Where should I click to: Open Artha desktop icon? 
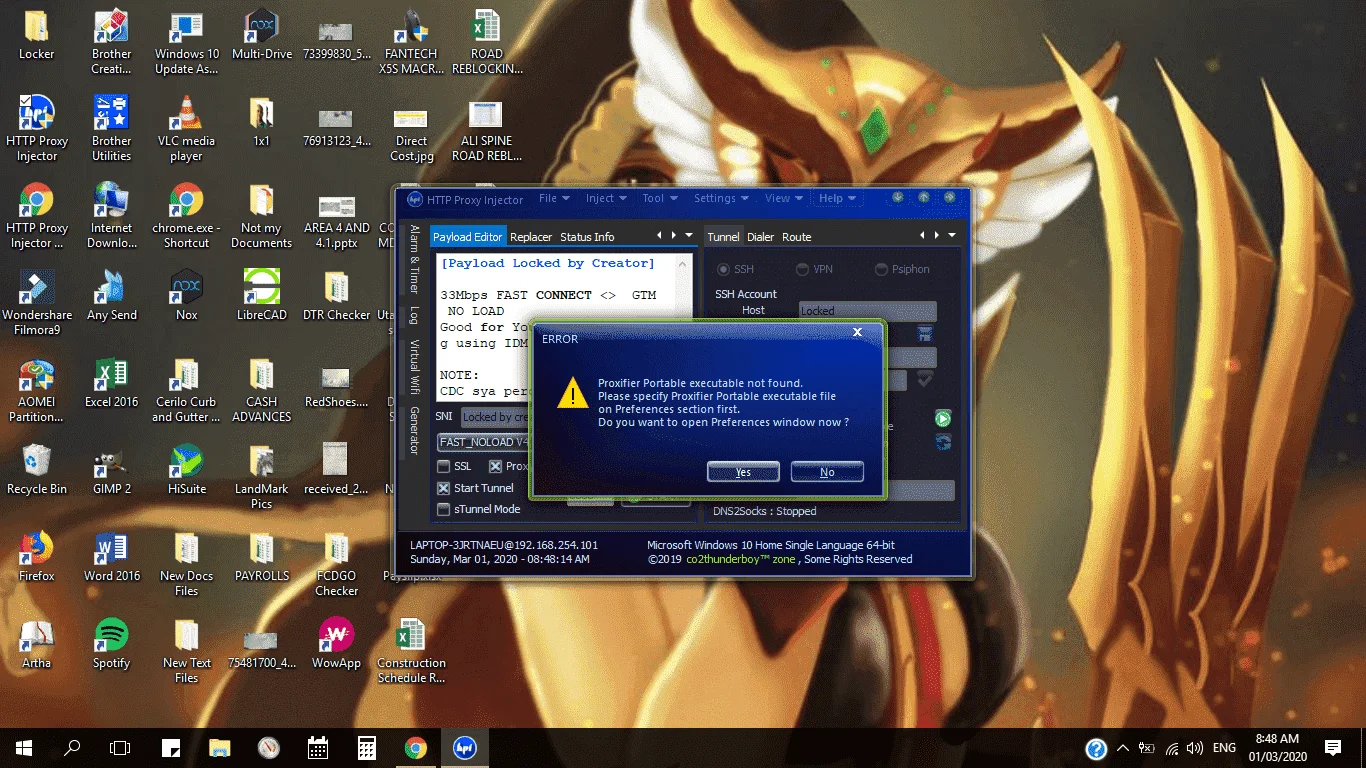pyautogui.click(x=37, y=643)
